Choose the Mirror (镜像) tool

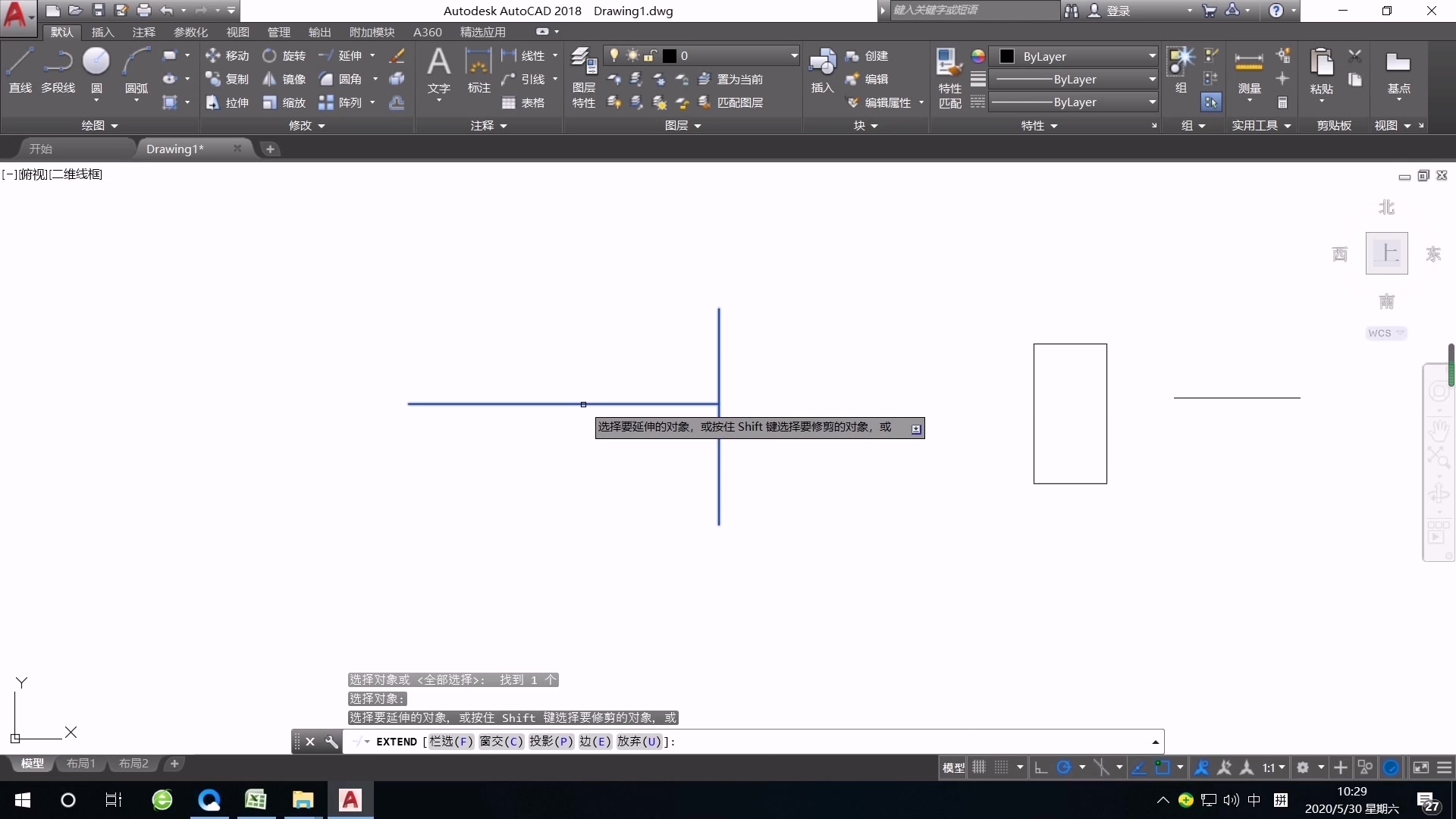point(284,79)
